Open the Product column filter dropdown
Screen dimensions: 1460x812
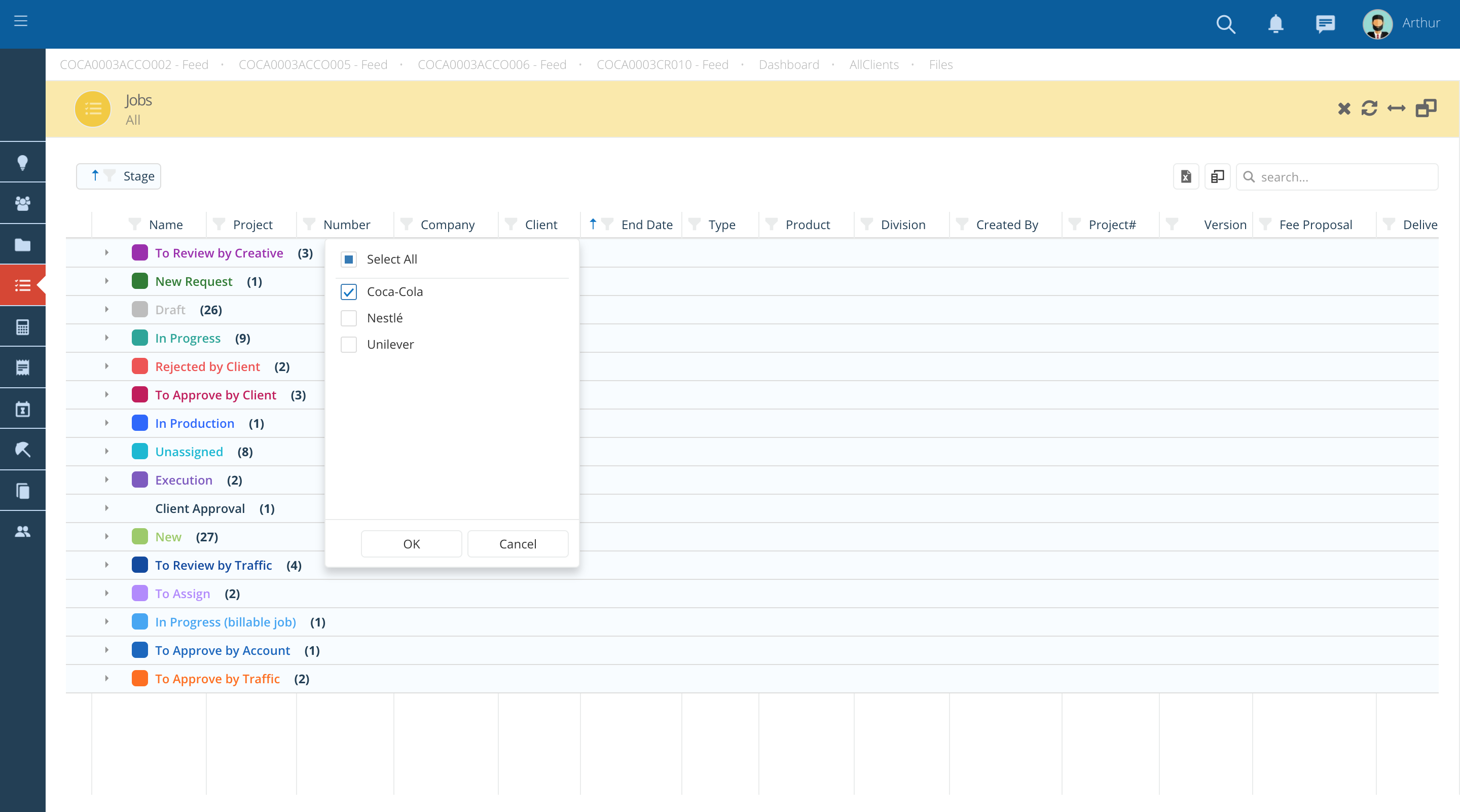(x=772, y=225)
